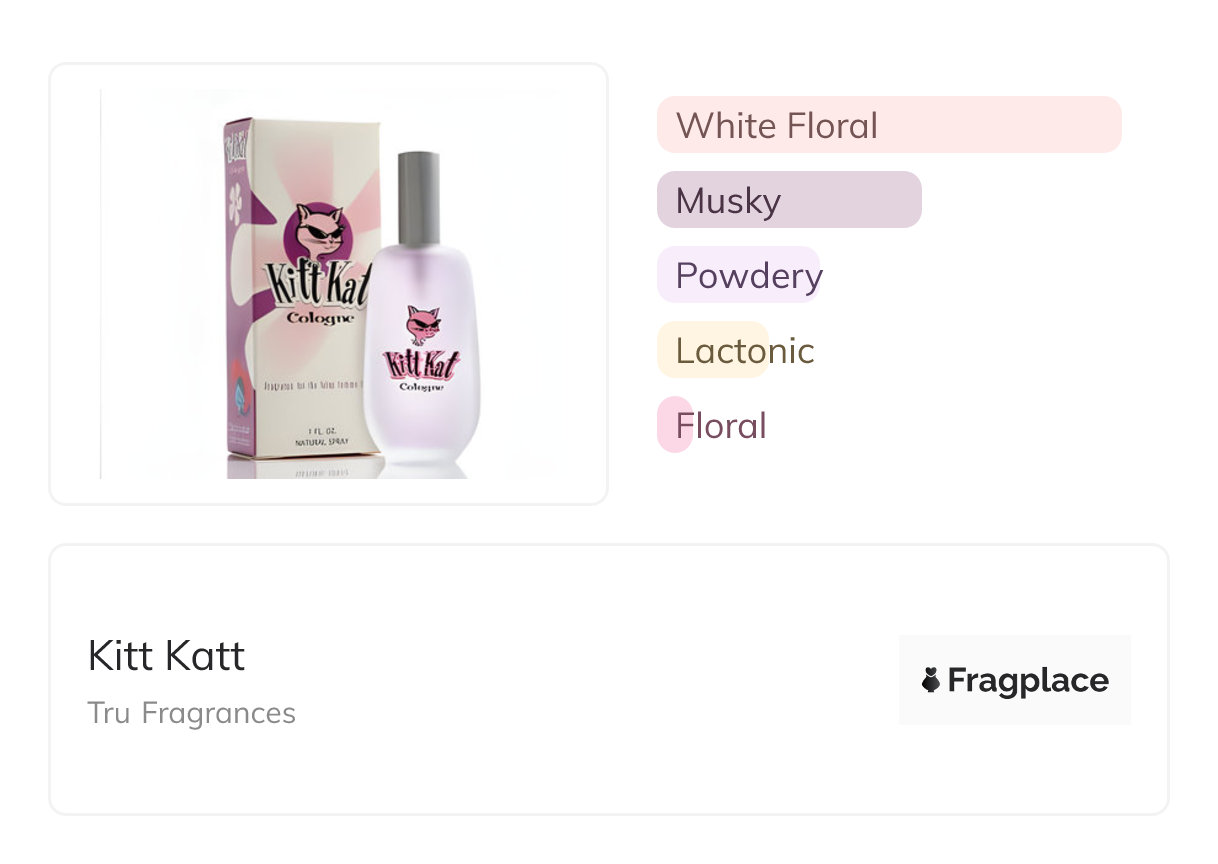Click the pink Floral accord bar

675,425
